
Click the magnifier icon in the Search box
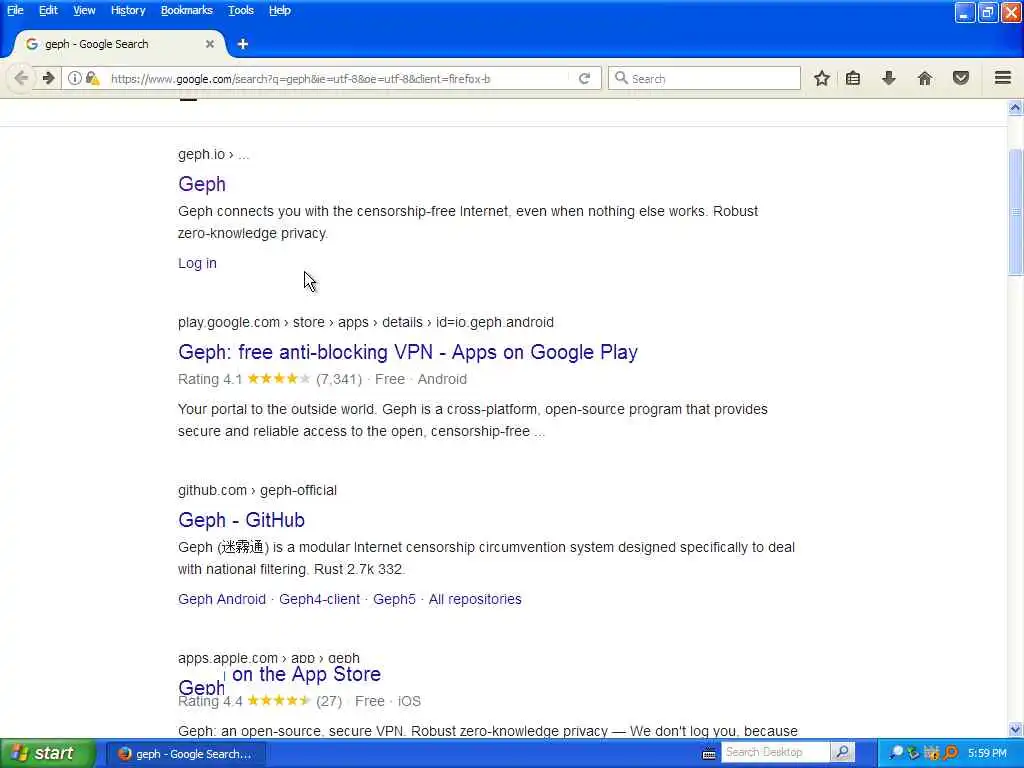pyautogui.click(x=621, y=78)
